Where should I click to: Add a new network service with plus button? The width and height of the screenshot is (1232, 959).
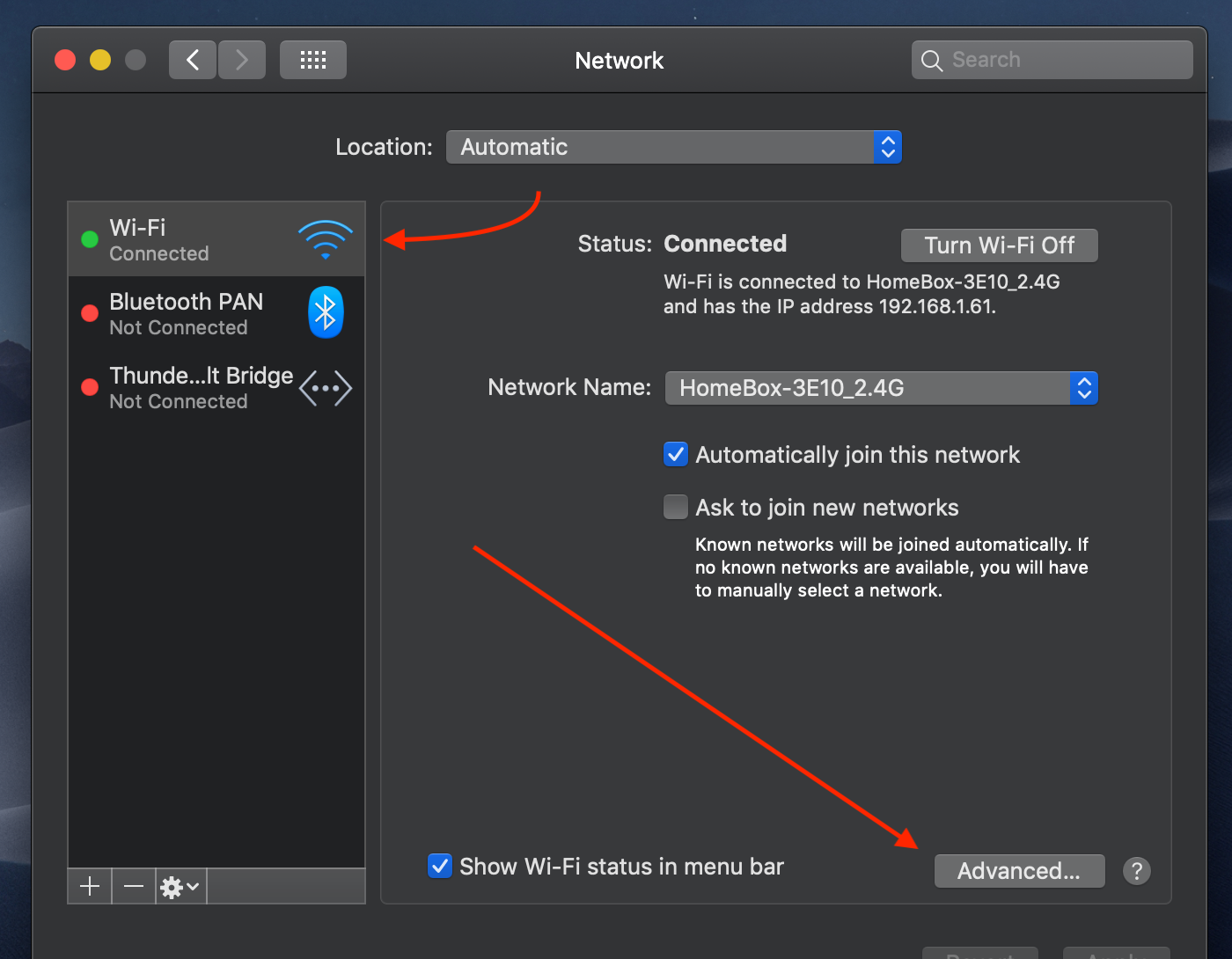click(90, 886)
